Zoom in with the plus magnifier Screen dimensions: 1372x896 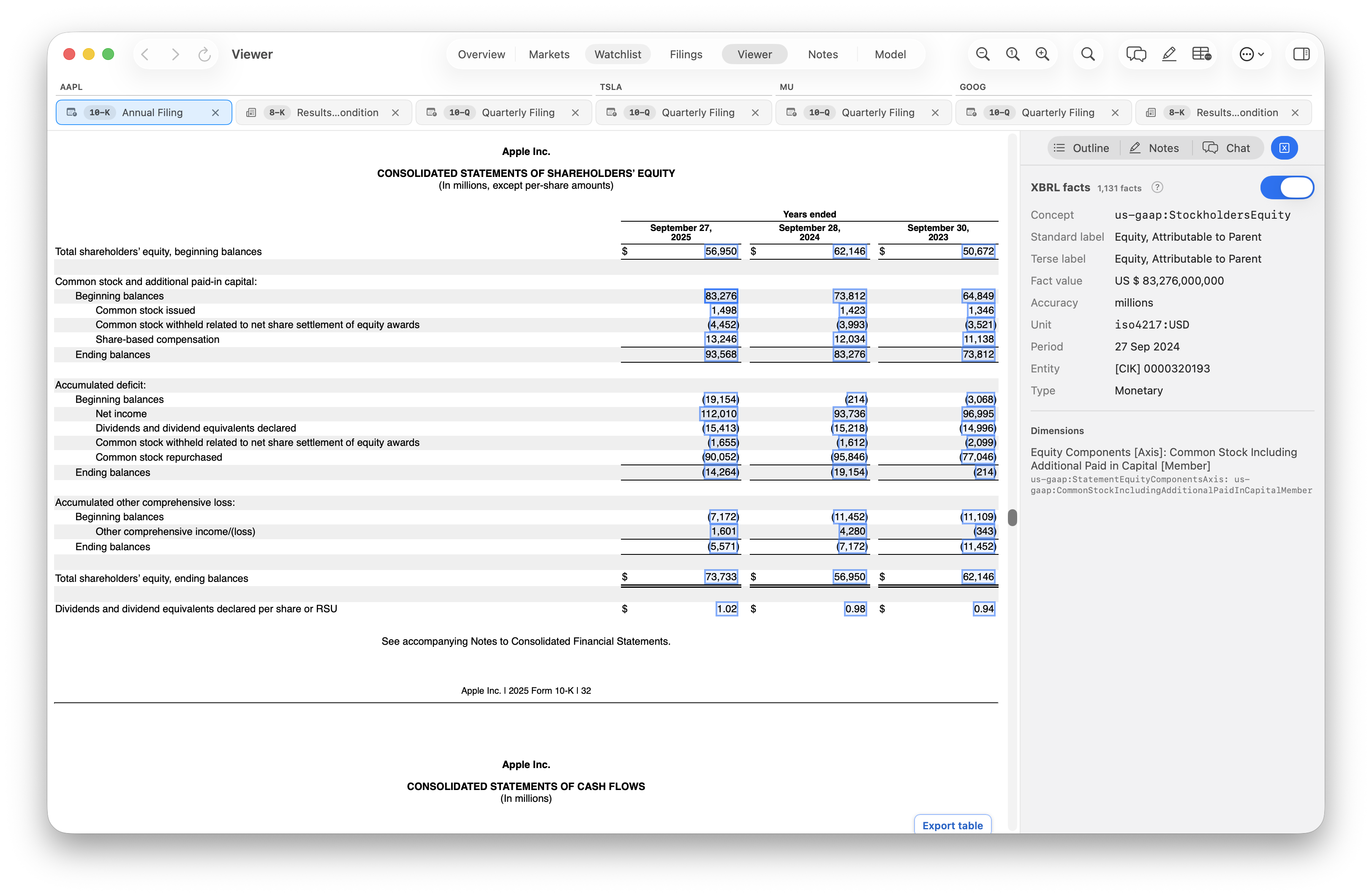pos(1042,54)
